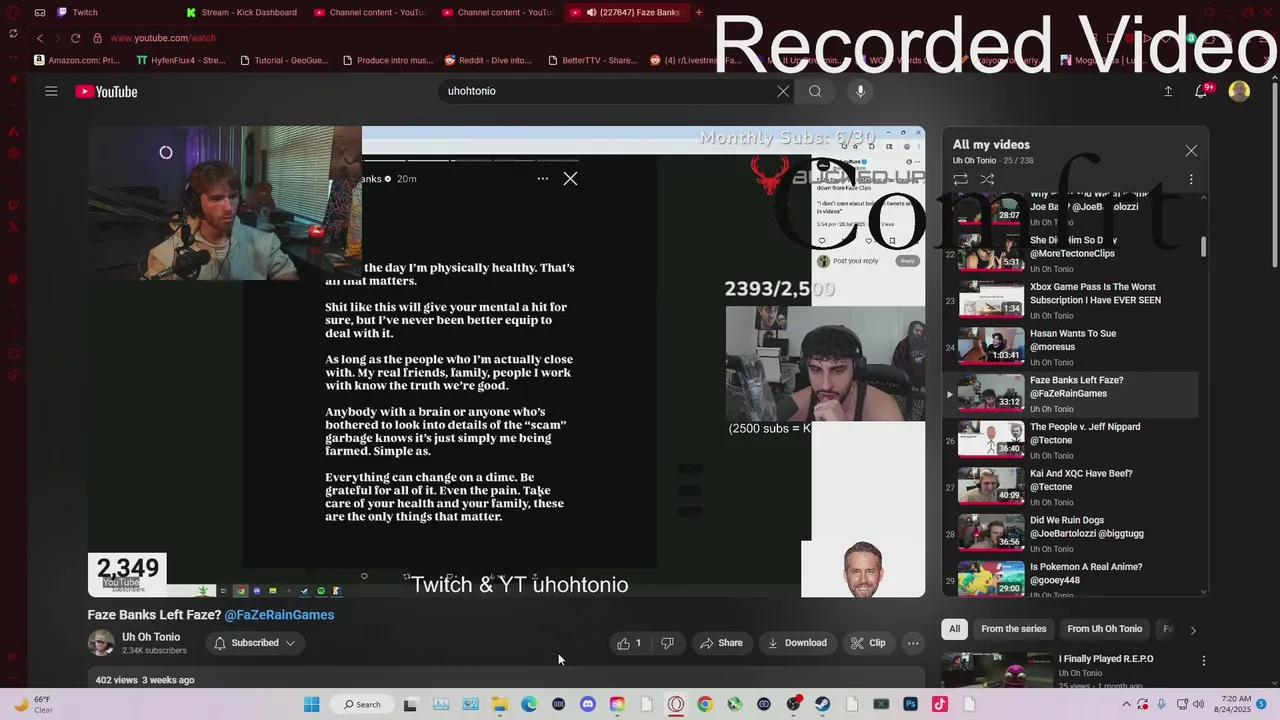Open the taskbar Search box

[362, 704]
